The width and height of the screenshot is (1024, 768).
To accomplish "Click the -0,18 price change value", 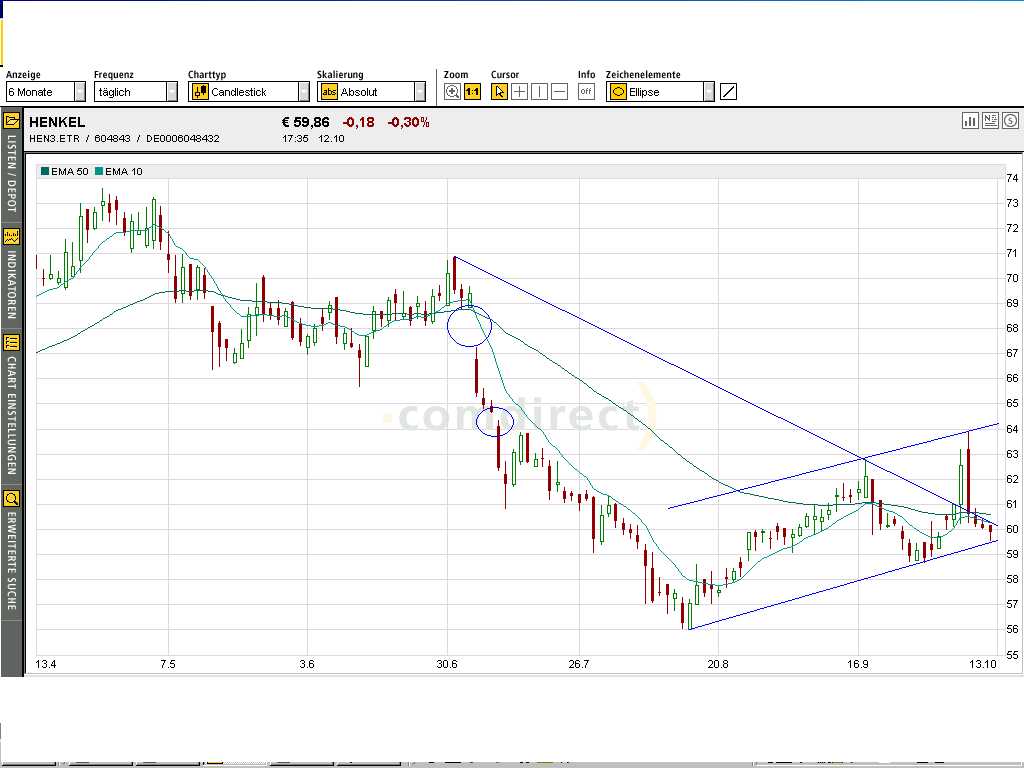I will click(359, 122).
